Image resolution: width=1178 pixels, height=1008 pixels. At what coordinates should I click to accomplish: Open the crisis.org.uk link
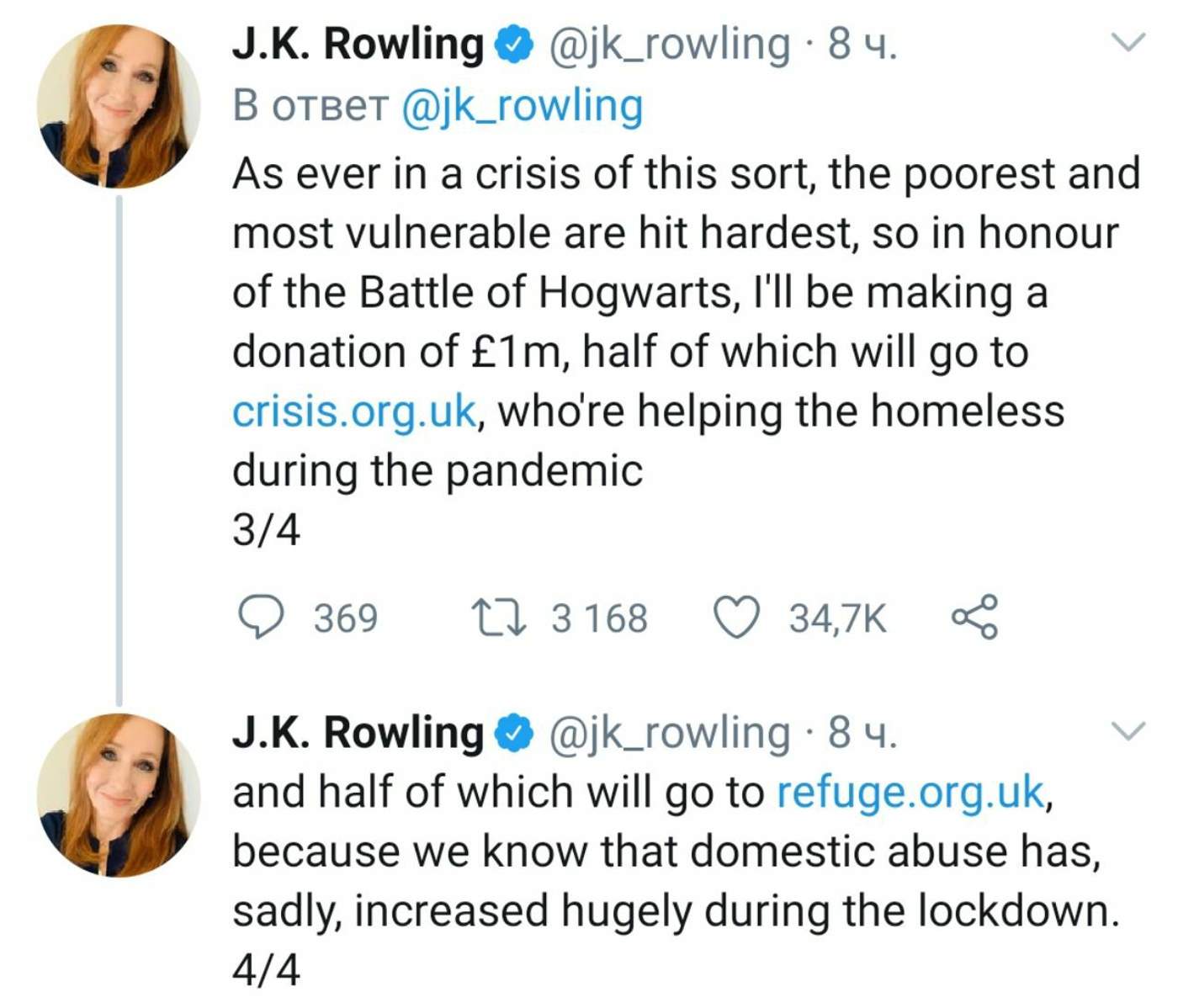point(354,411)
